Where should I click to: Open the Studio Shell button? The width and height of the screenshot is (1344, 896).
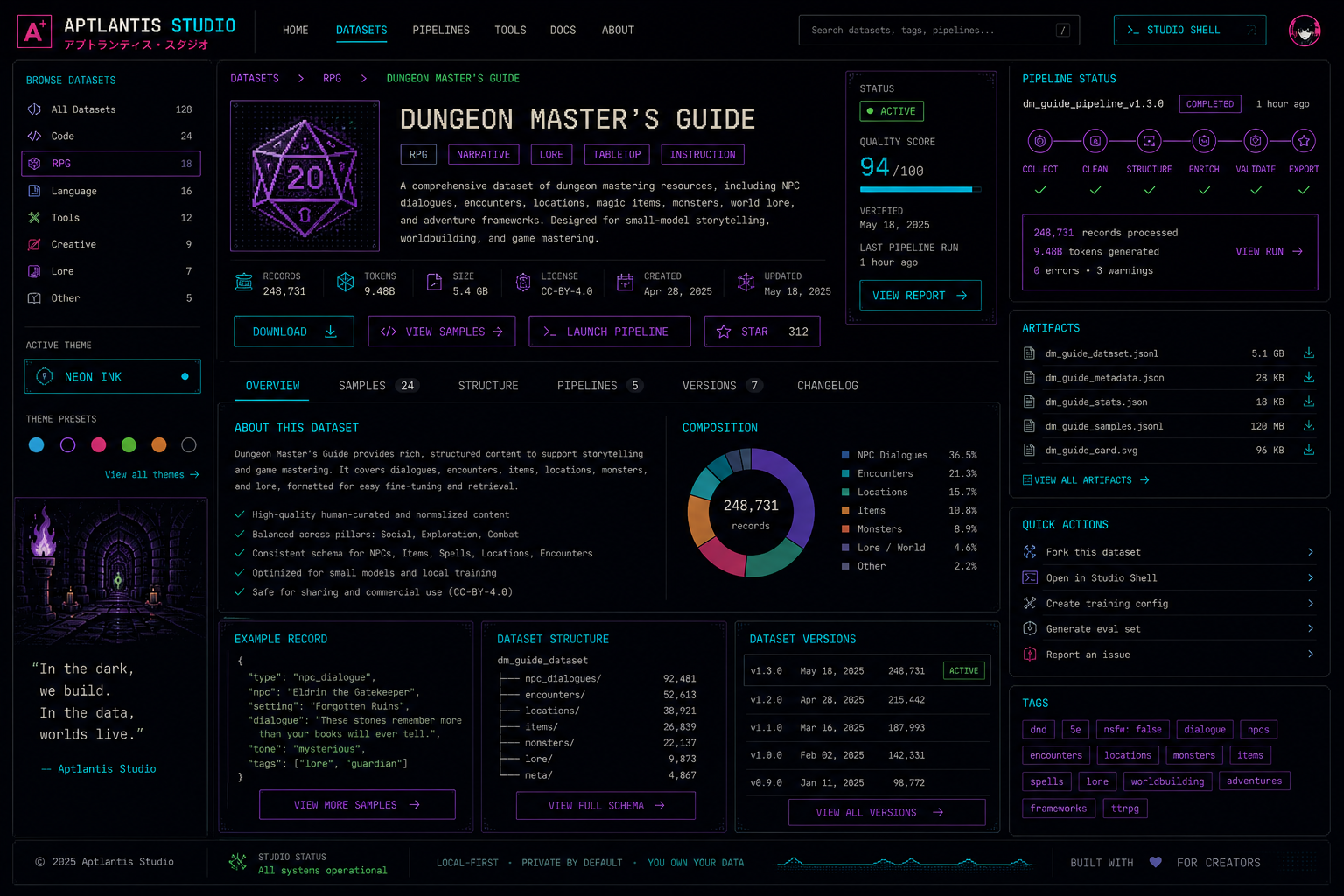1190,30
